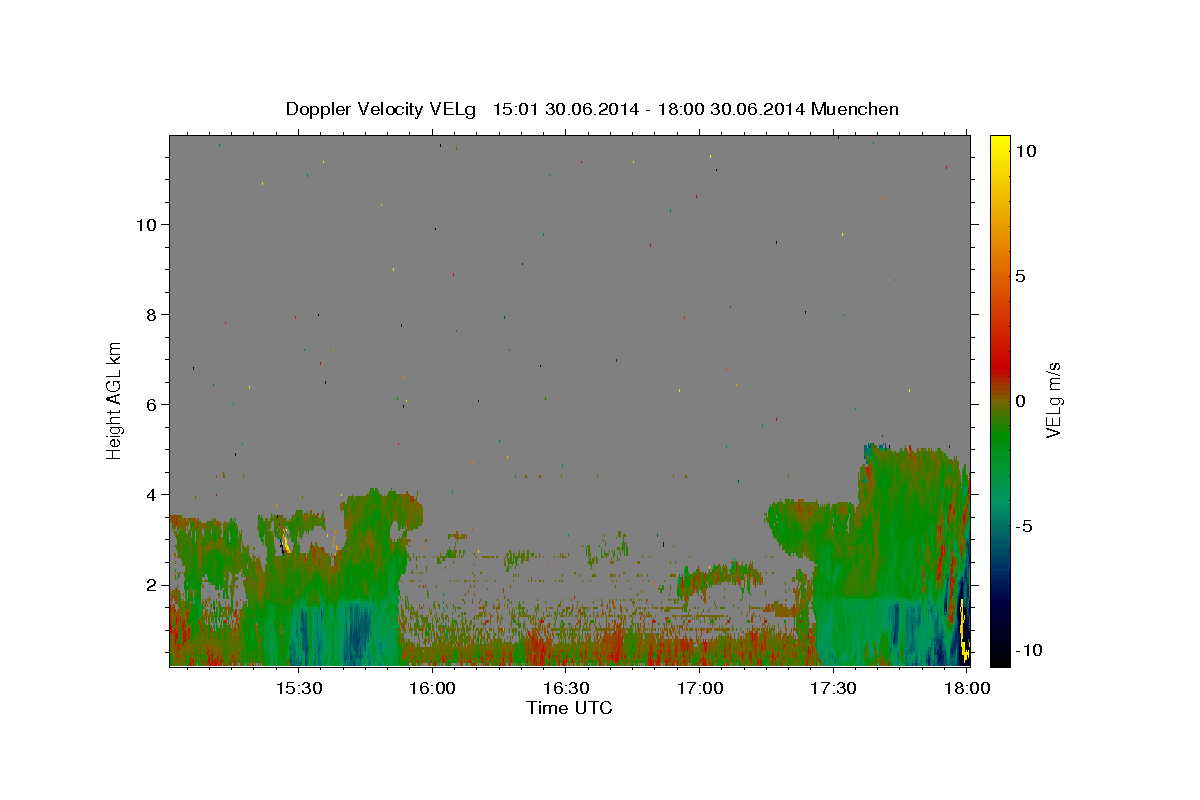Image resolution: width=1200 pixels, height=800 pixels.
Task: Click the height axis label 2
Action: point(151,584)
